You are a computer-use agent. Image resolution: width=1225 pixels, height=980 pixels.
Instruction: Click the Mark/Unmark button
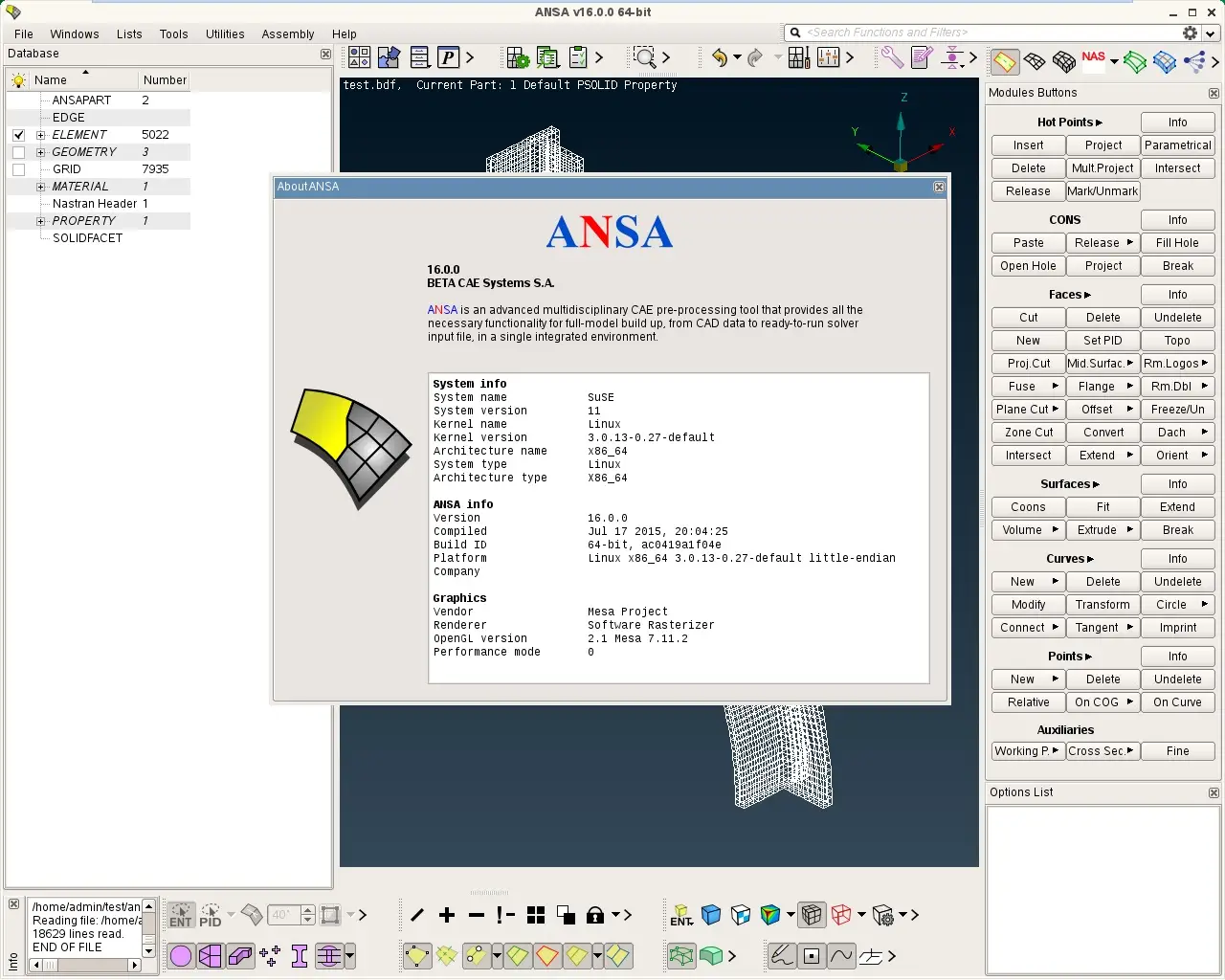(1102, 191)
